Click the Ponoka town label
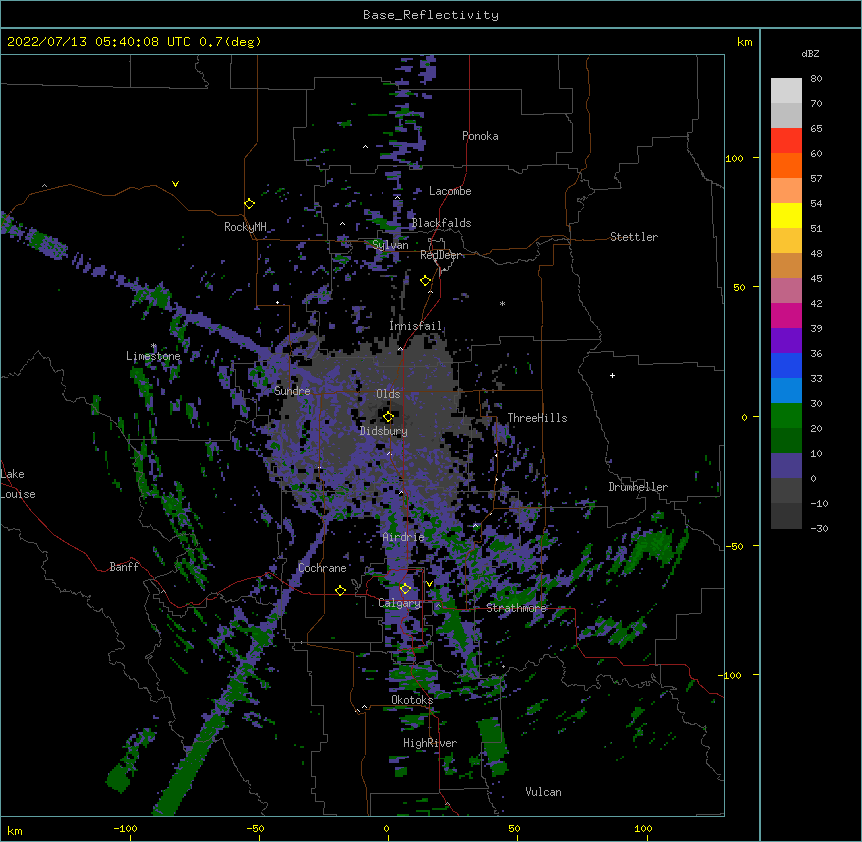The width and height of the screenshot is (862, 842). [x=480, y=136]
